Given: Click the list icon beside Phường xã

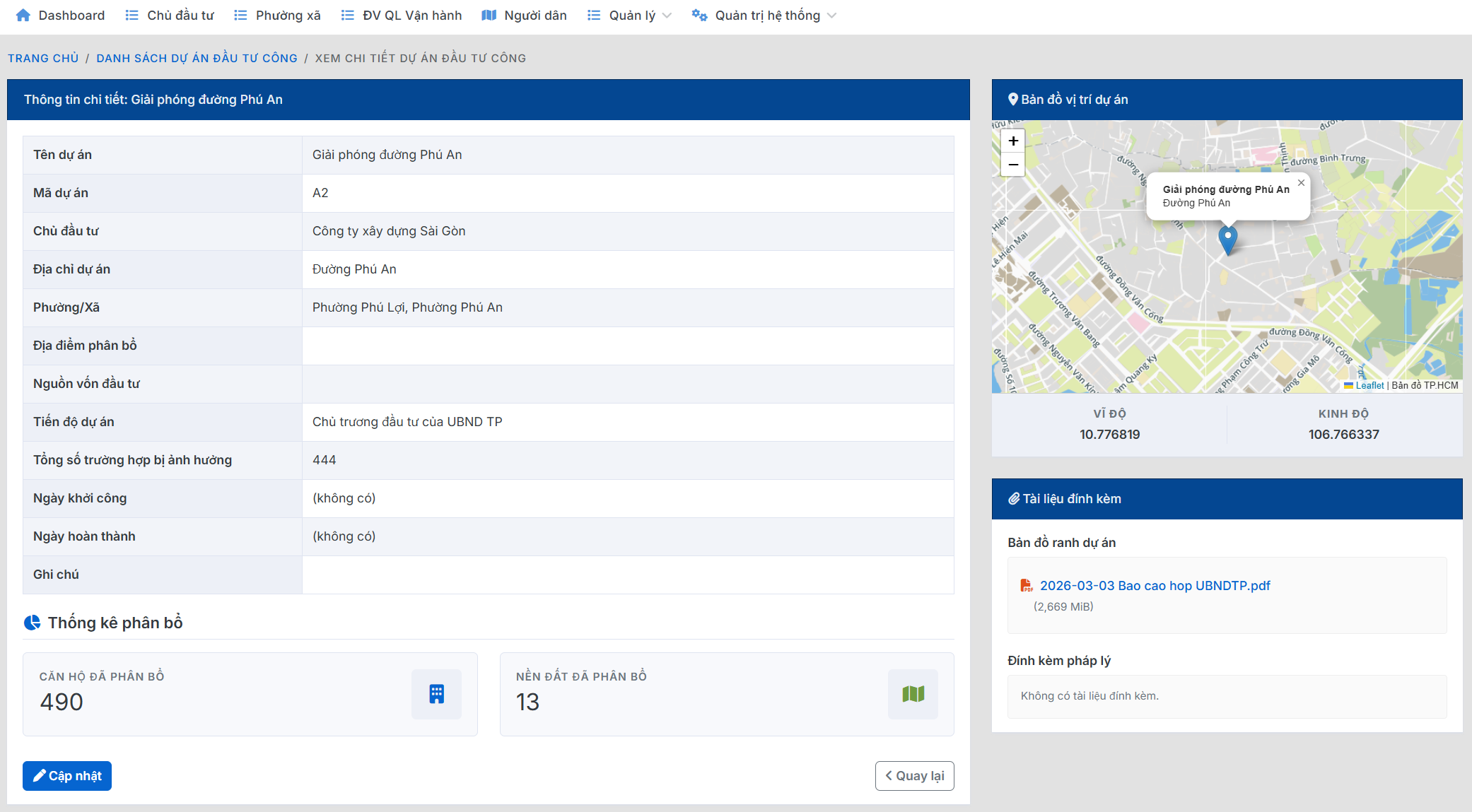Looking at the screenshot, I should (240, 16).
